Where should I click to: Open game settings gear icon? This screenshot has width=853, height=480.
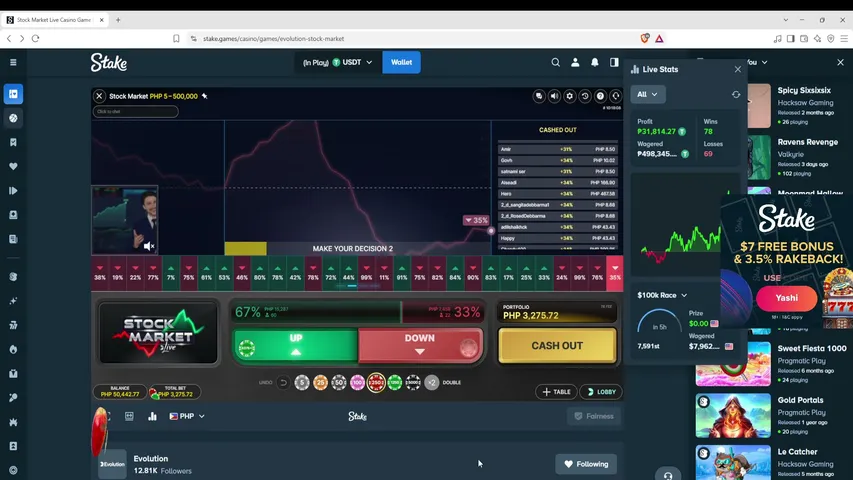coord(570,96)
